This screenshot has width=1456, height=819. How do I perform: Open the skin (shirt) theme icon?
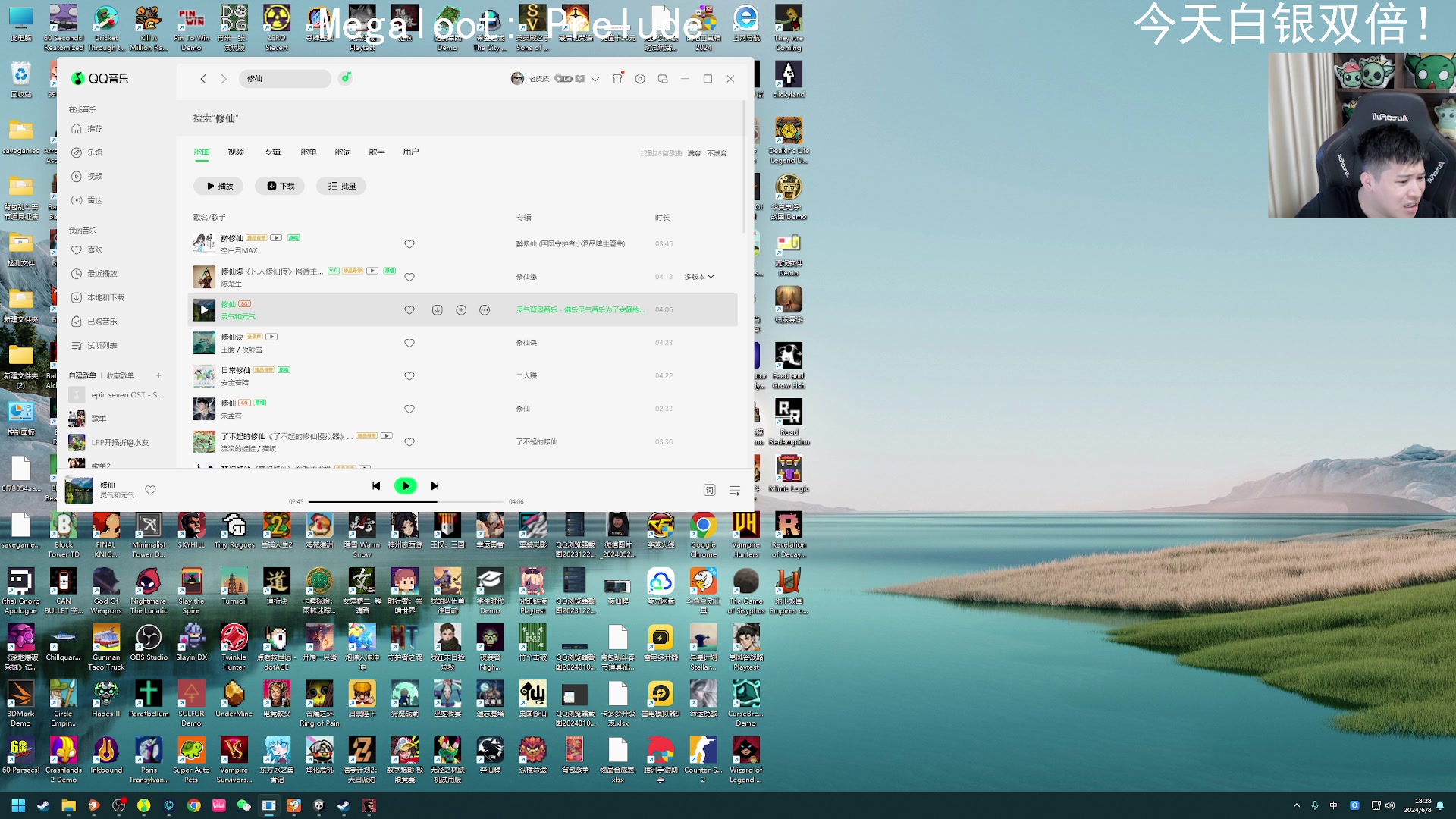tap(617, 78)
